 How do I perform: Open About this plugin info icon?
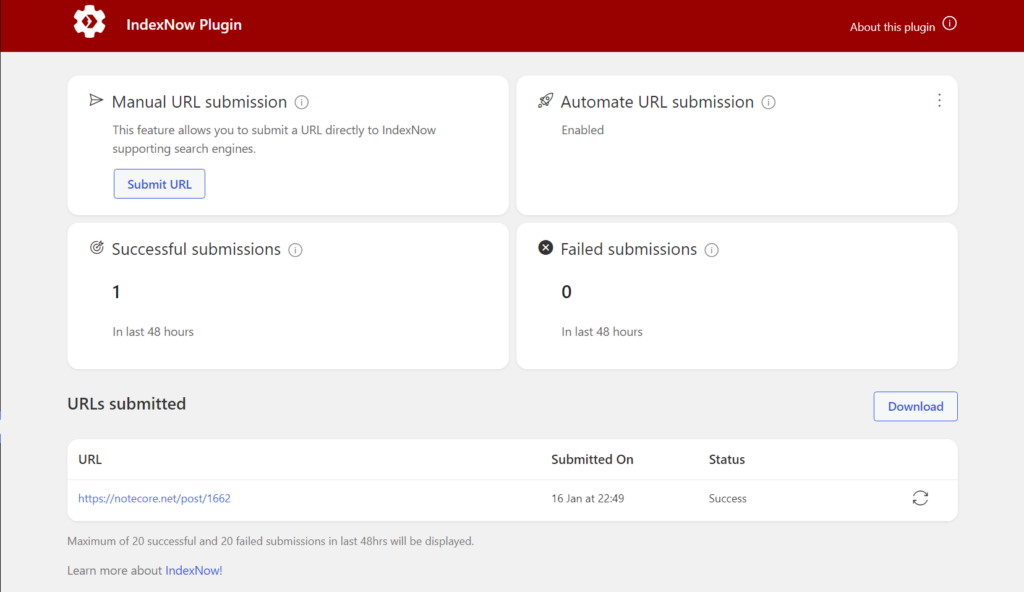click(x=950, y=24)
